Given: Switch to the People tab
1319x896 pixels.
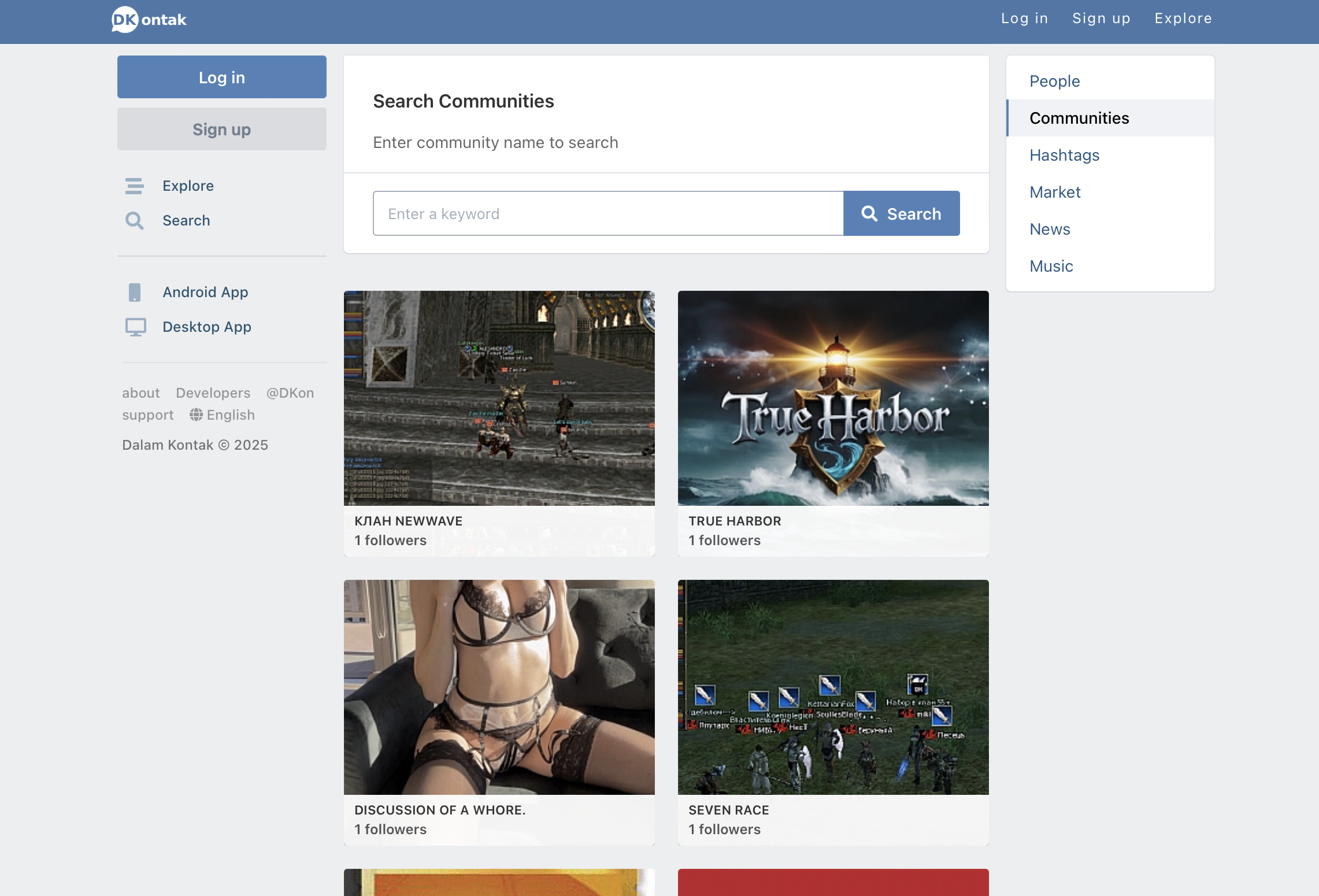Looking at the screenshot, I should tap(1054, 81).
